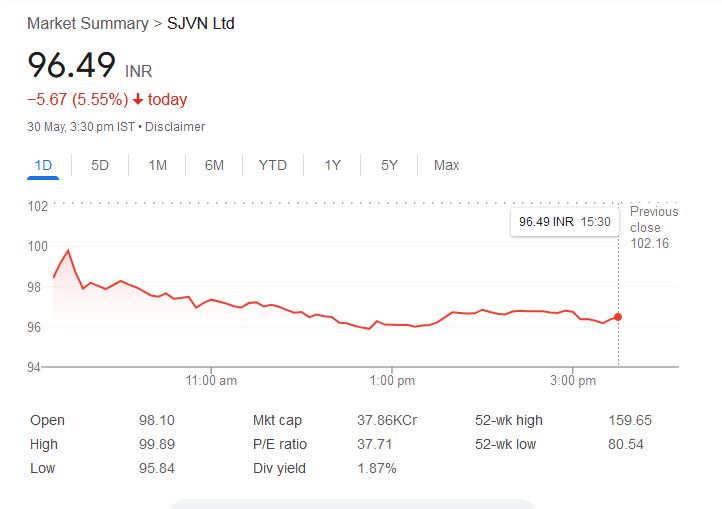Click the 11:00 am time axis label
This screenshot has height=509, width=722.
pos(212,381)
